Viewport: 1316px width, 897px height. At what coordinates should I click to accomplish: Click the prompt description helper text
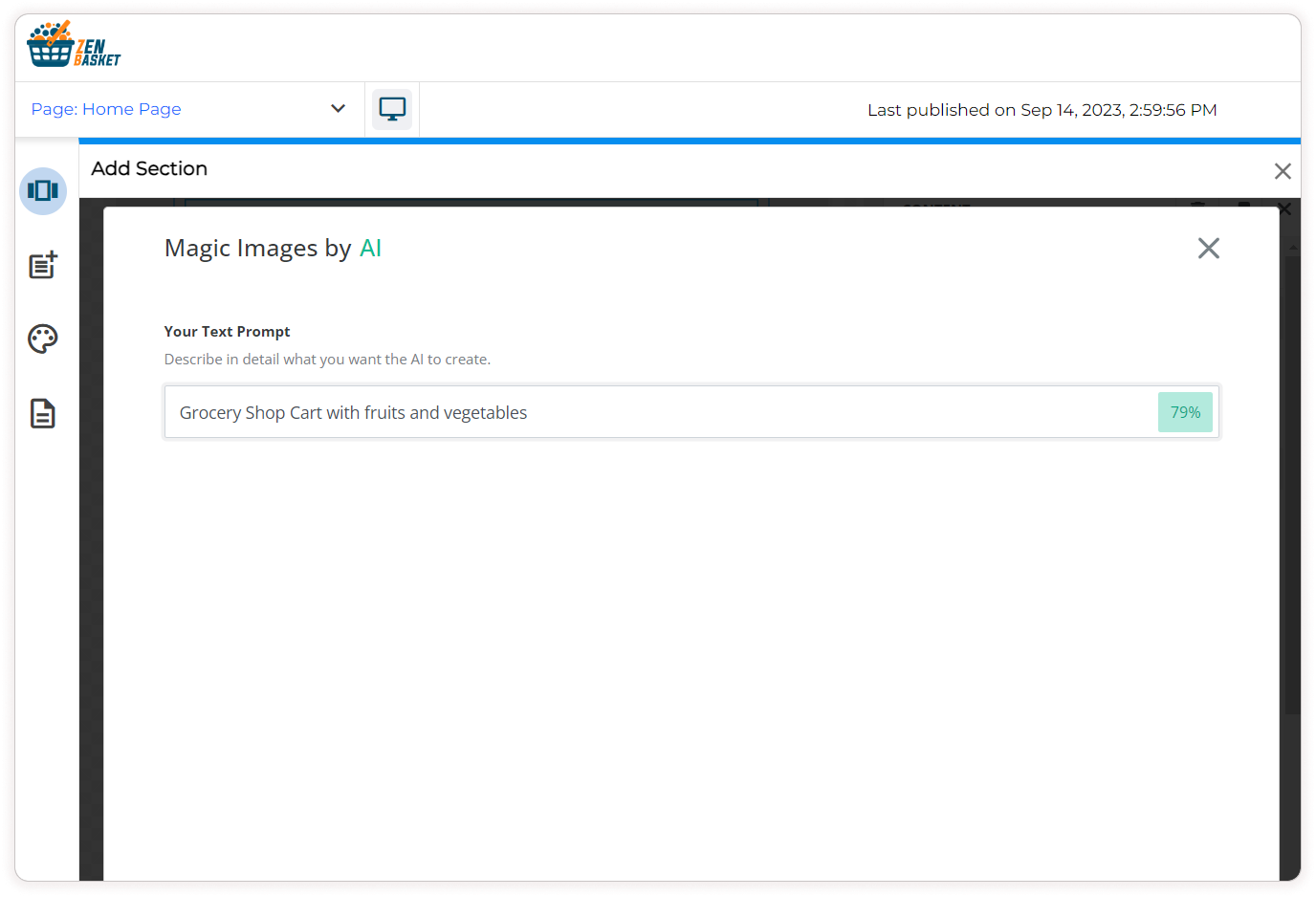[327, 360]
